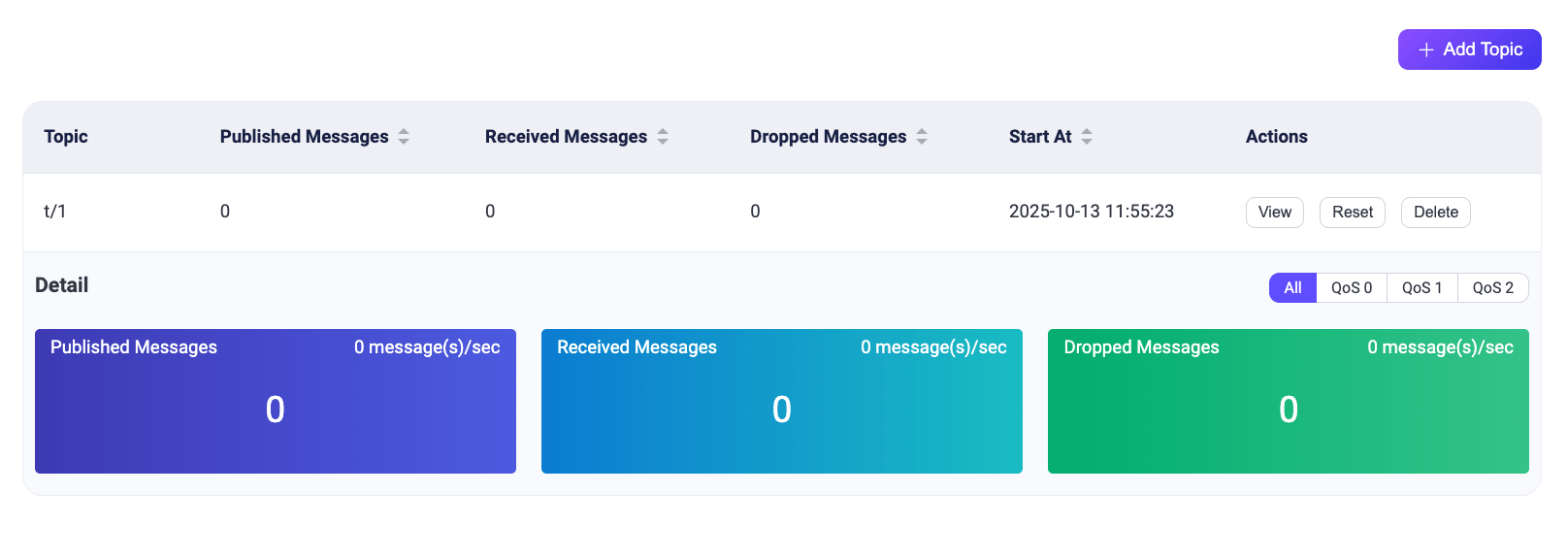1568x559 pixels.
Task: Reset metrics for topic t/1
Action: [1352, 213]
